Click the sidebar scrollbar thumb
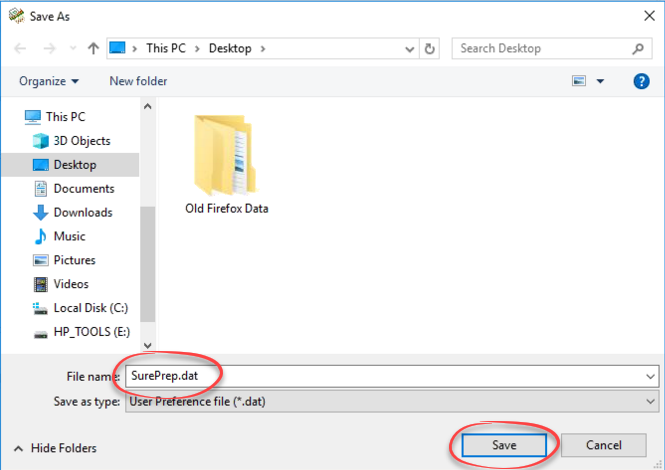 (x=148, y=264)
